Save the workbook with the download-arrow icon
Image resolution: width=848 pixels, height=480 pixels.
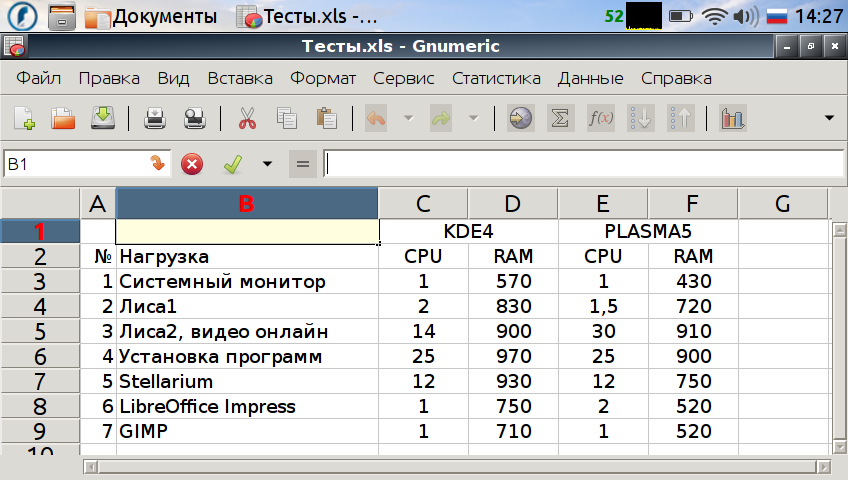click(103, 118)
